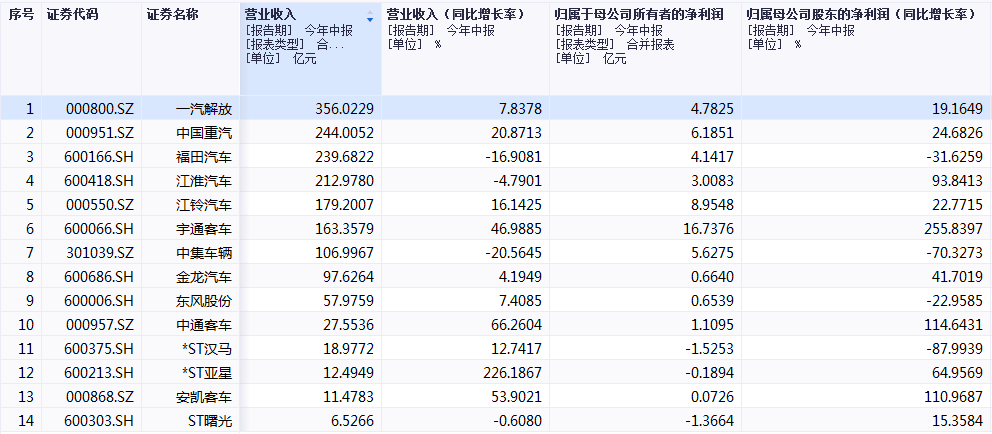Viewport: 992px width, 434px height.
Task: Select the ST曙光 row name cell
Action: click(208, 421)
